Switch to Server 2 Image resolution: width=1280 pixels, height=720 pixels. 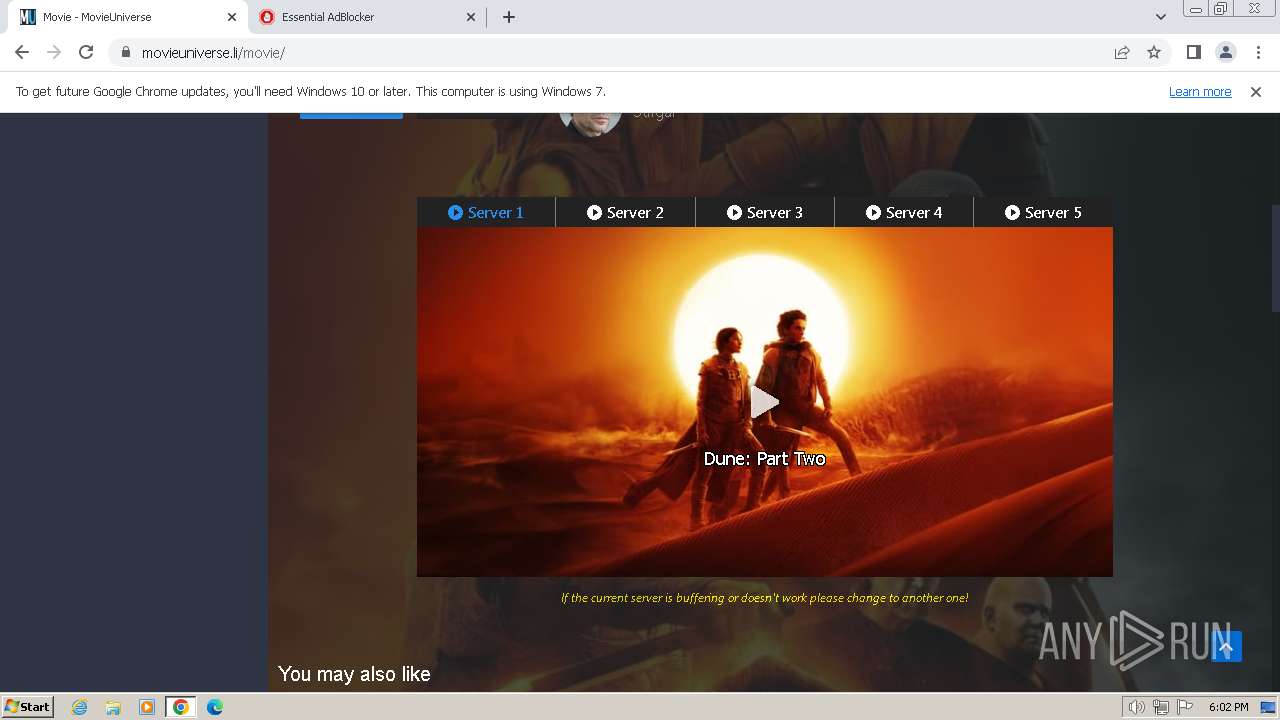point(625,212)
